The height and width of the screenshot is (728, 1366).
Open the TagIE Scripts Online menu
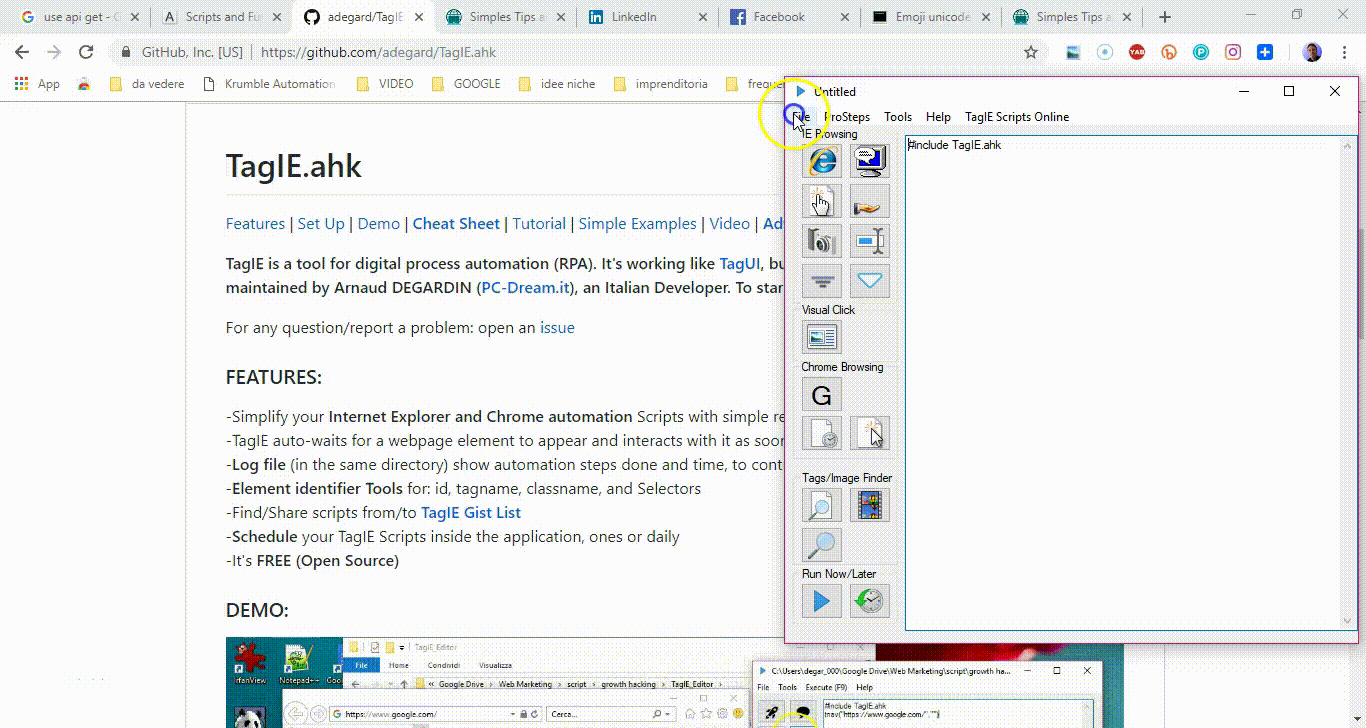[x=1017, y=117]
